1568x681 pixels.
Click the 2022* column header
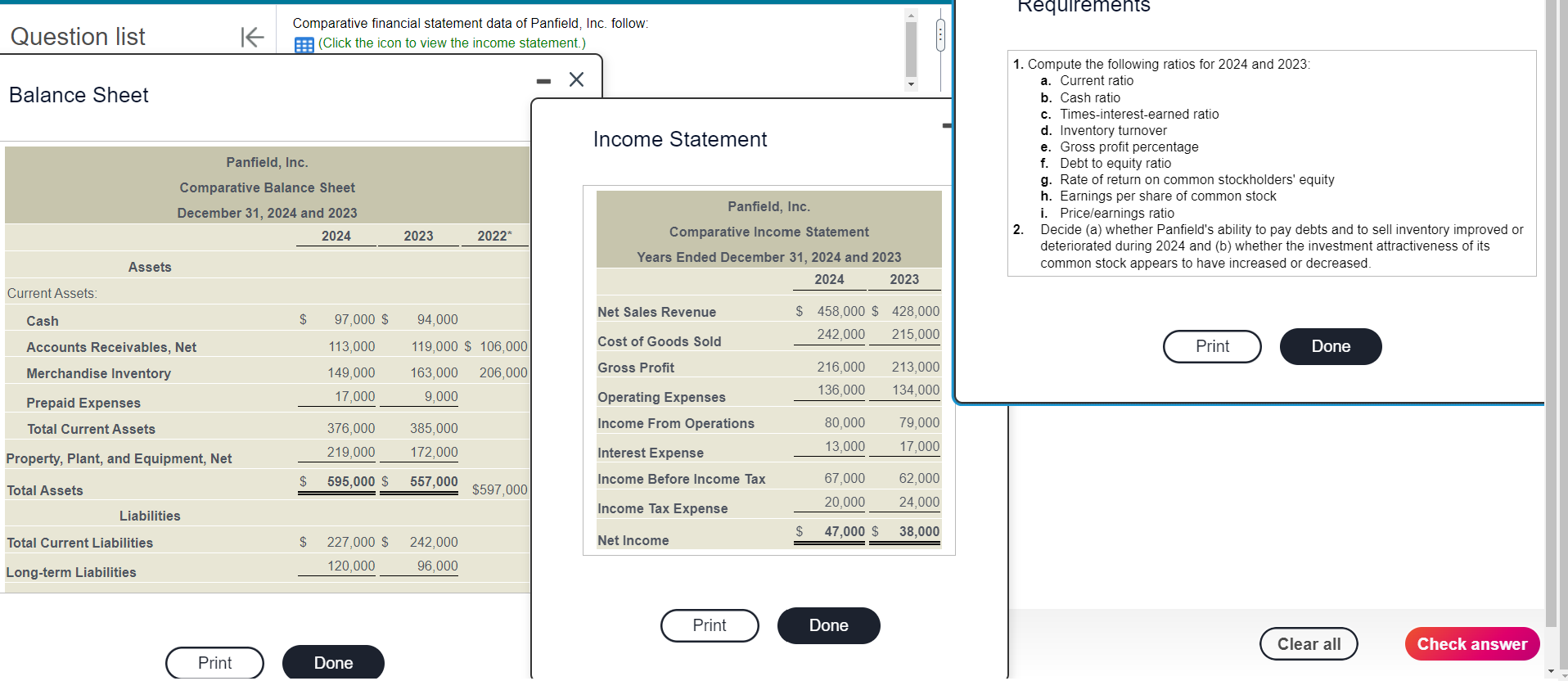(x=494, y=236)
